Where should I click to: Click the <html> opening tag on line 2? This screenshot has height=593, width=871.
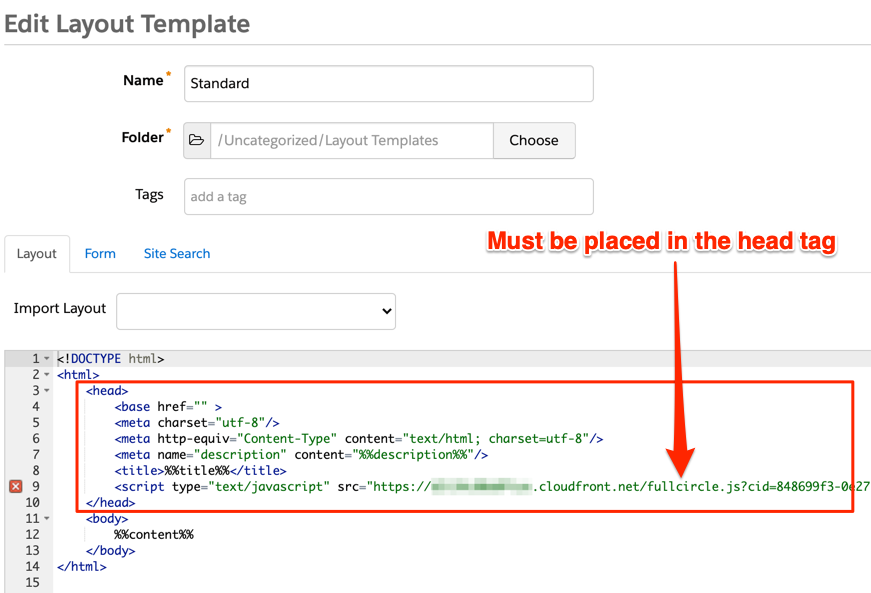pyautogui.click(x=78, y=375)
